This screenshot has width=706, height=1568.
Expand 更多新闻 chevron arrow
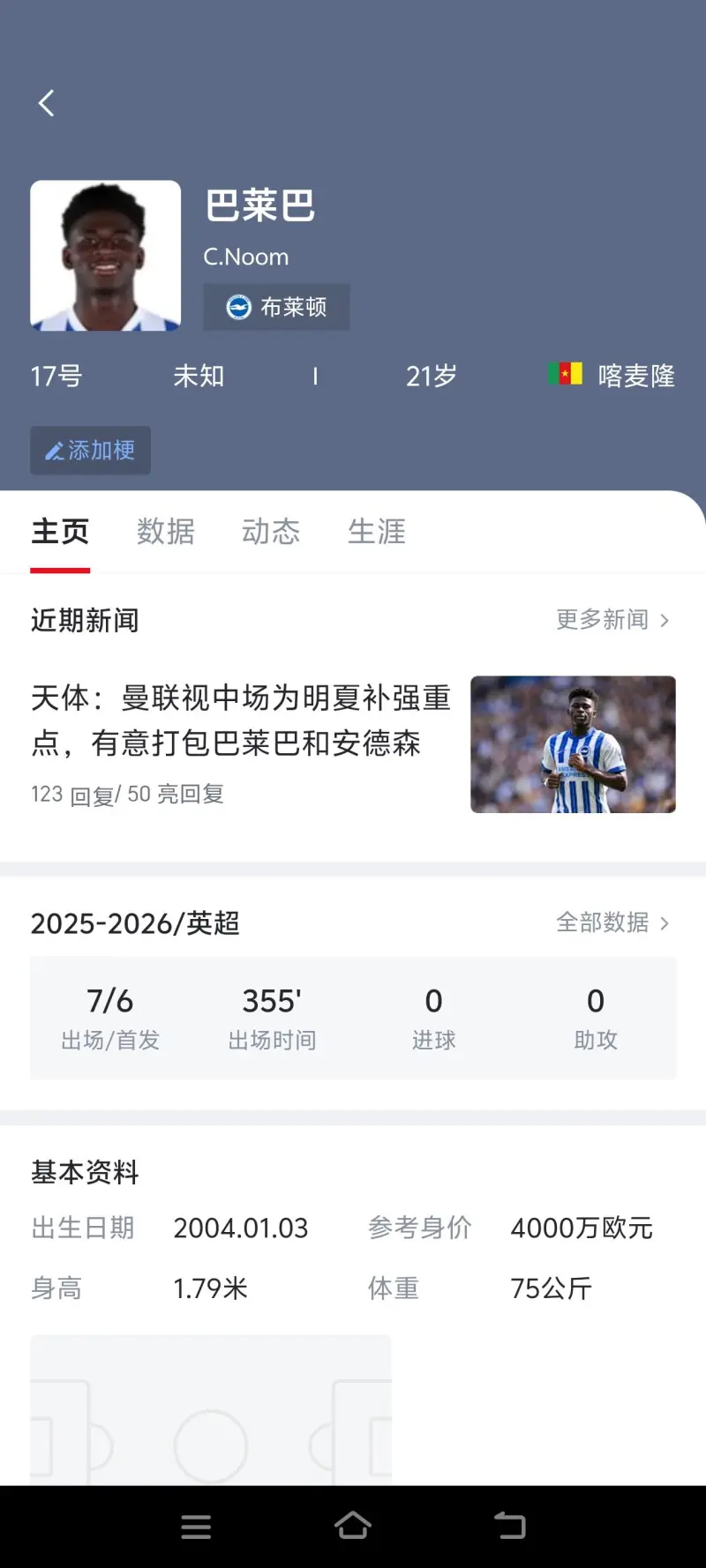665,621
